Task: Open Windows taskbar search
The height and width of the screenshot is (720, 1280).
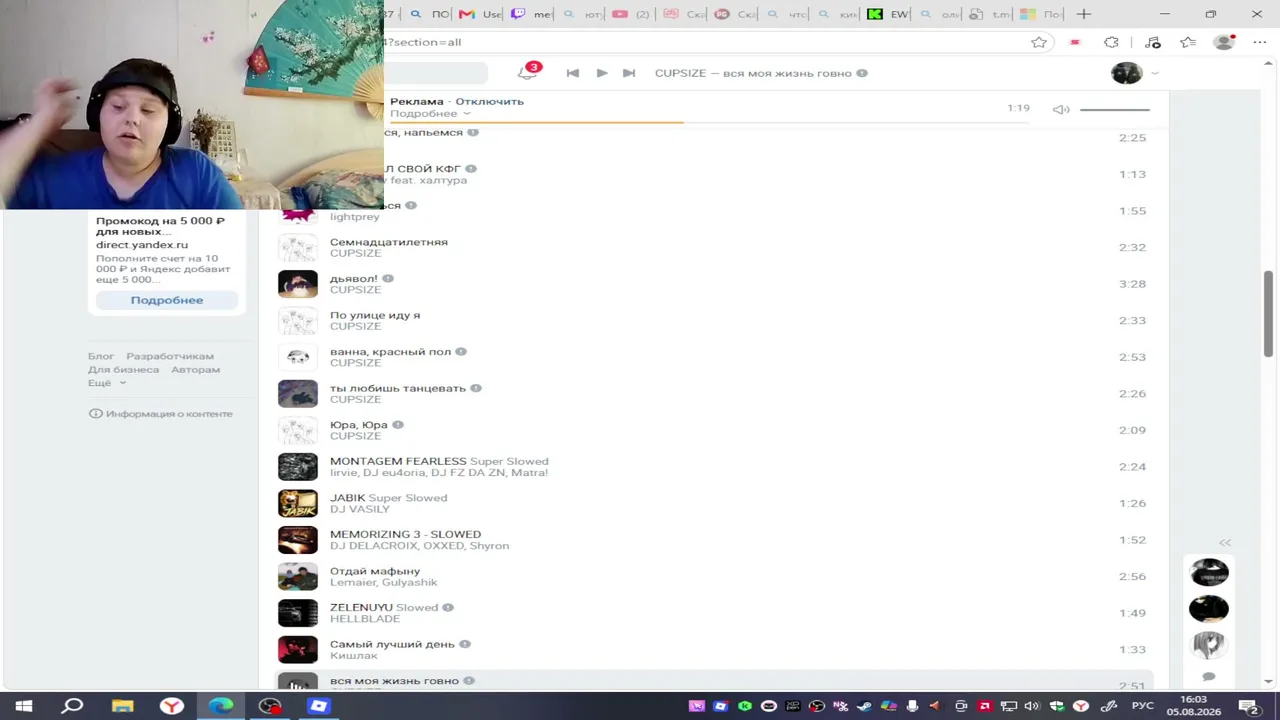Action: (x=73, y=706)
